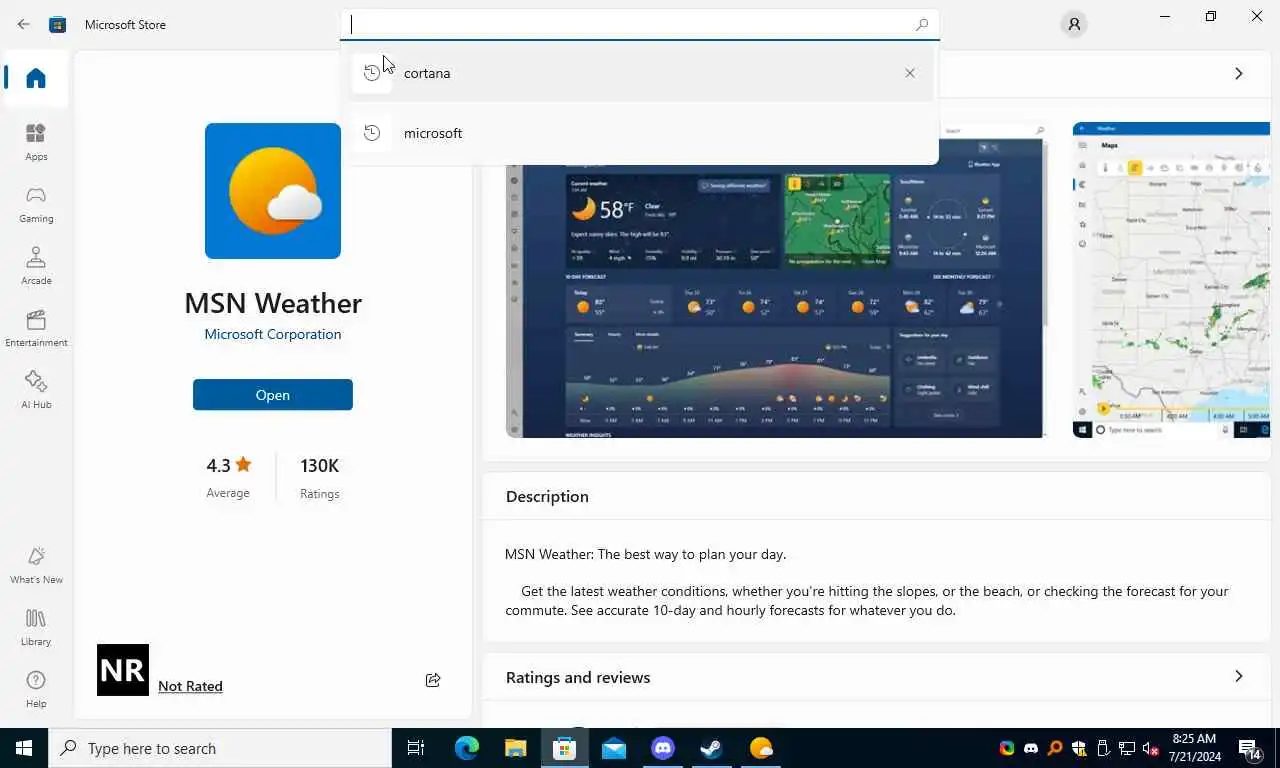This screenshot has width=1280, height=768.
Task: Open the weather Maps screenshot
Action: [1171, 280]
